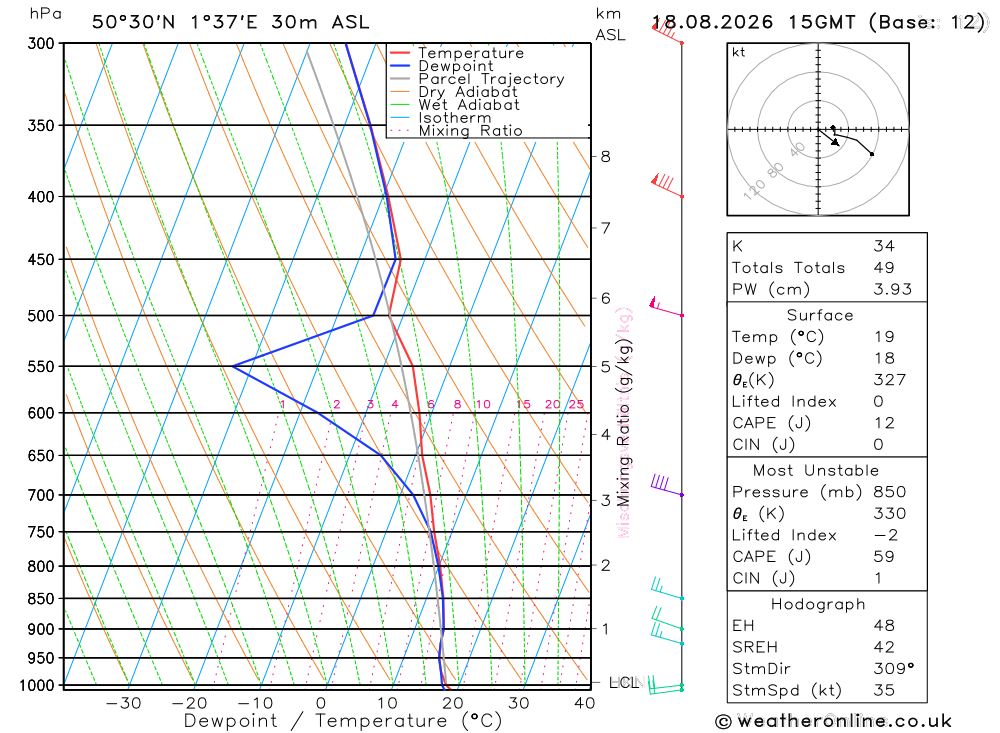Click the 1000 pressure level label

point(38,686)
